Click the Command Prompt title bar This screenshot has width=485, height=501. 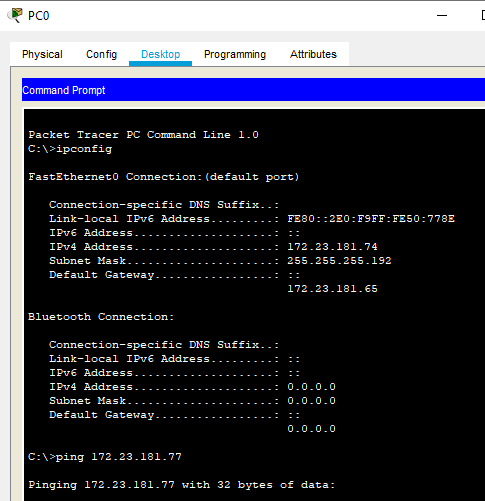tap(253, 90)
